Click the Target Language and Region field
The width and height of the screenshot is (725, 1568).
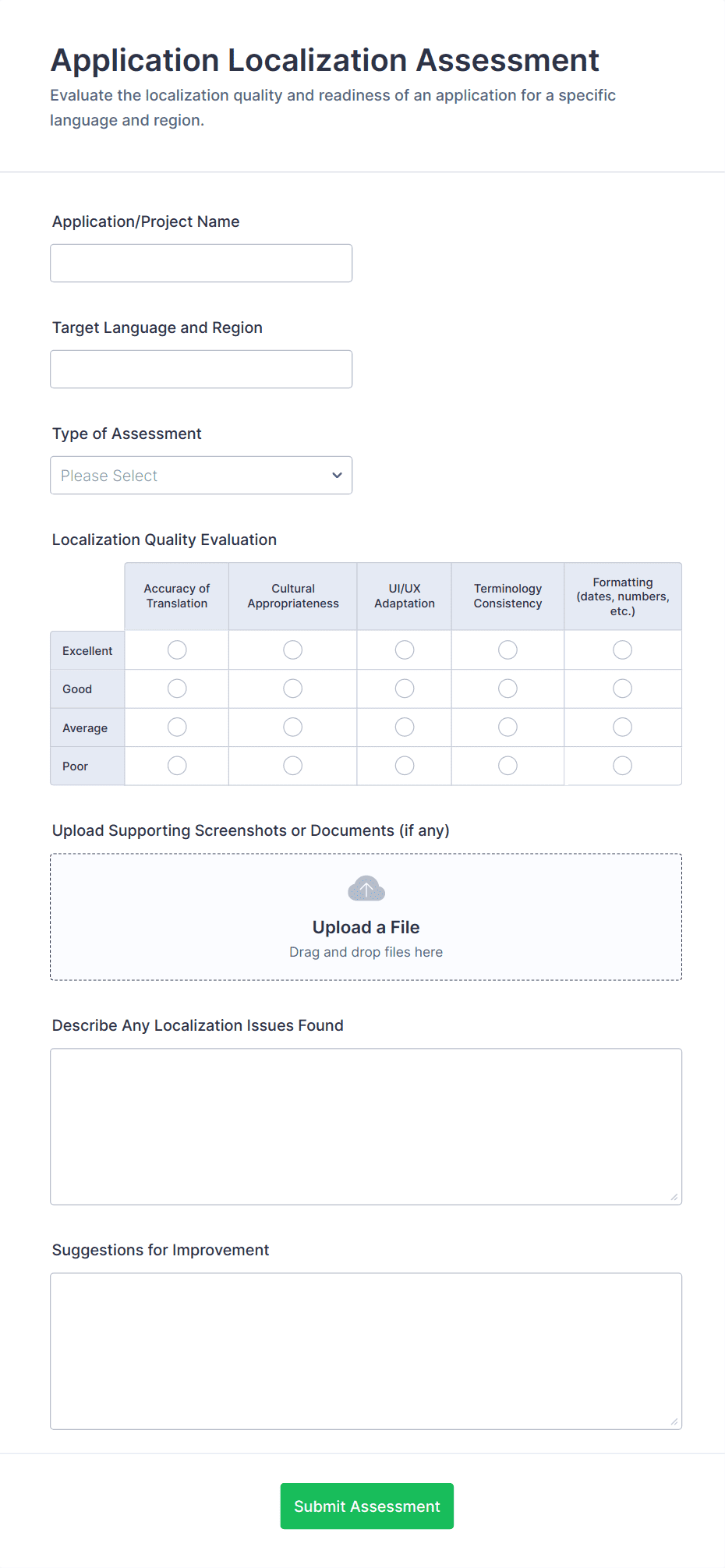pyautogui.click(x=200, y=369)
